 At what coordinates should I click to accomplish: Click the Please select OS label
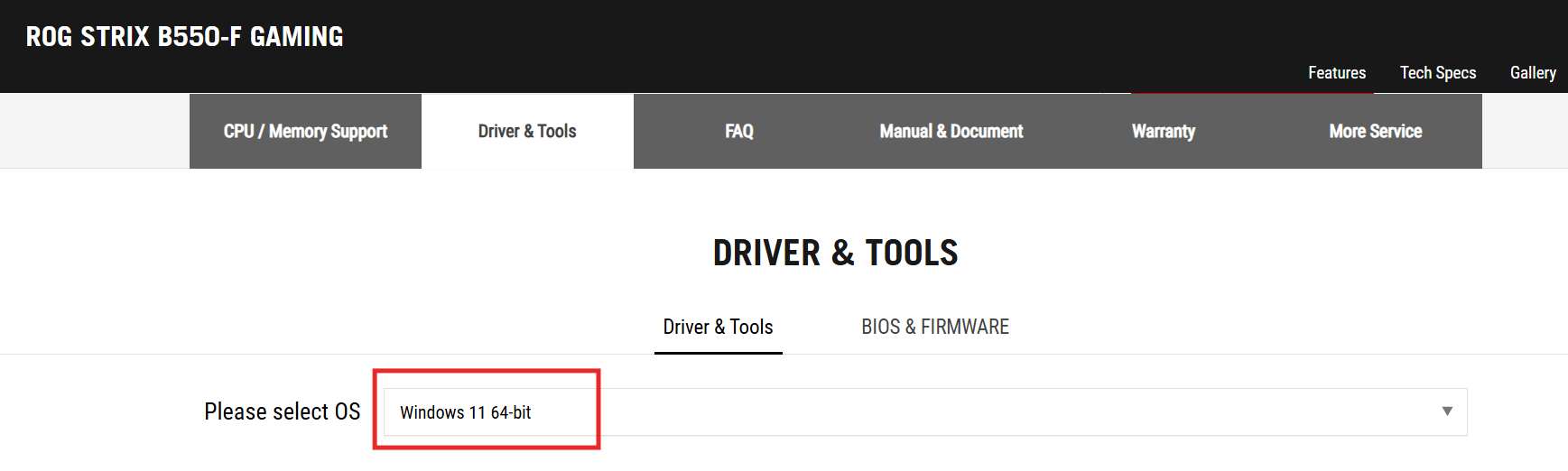283,411
